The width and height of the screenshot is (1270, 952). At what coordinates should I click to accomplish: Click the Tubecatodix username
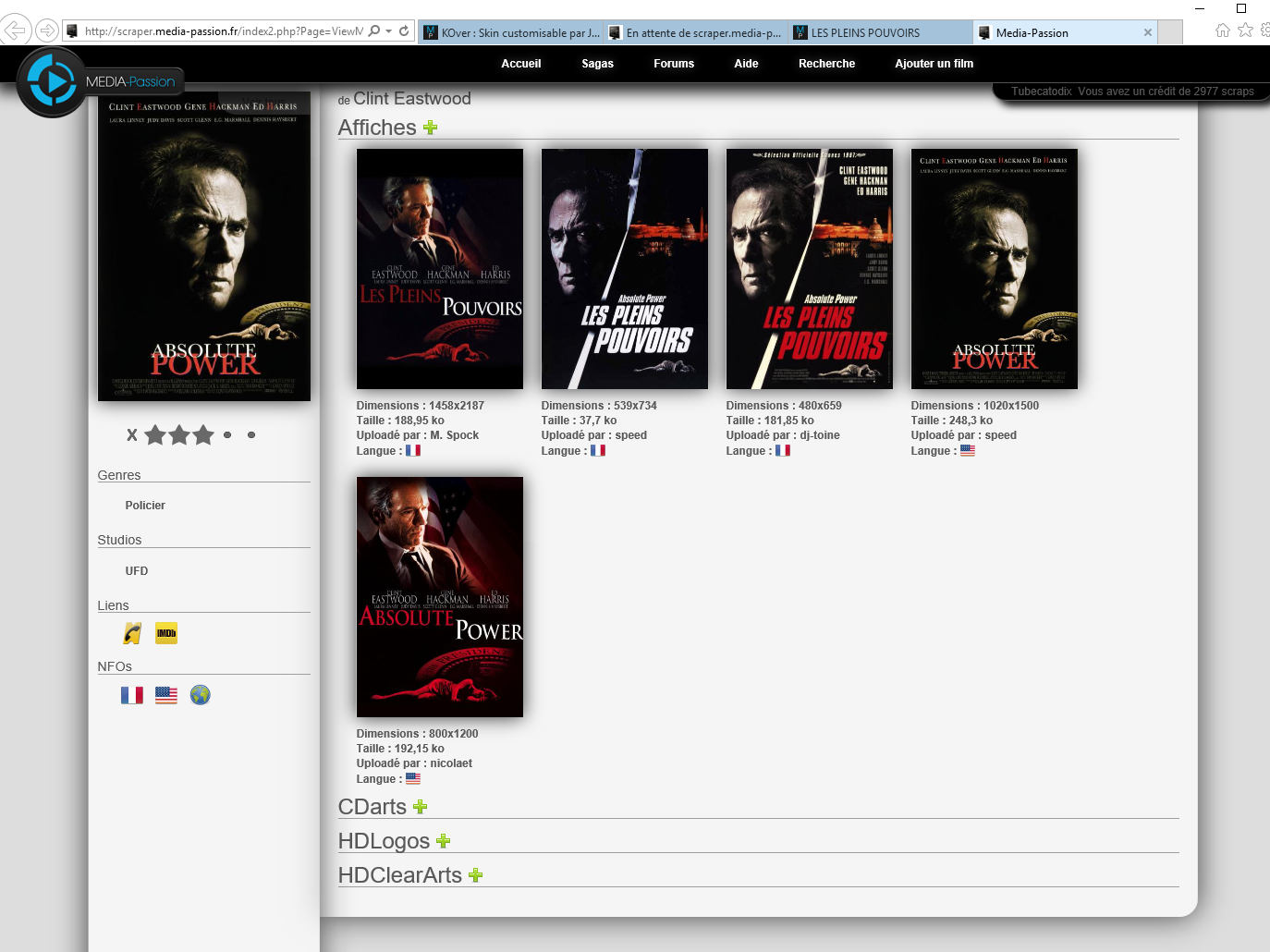tap(1042, 92)
